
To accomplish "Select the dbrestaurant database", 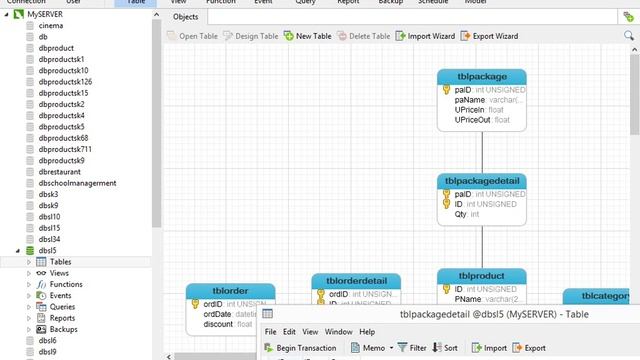I will tap(60, 172).
